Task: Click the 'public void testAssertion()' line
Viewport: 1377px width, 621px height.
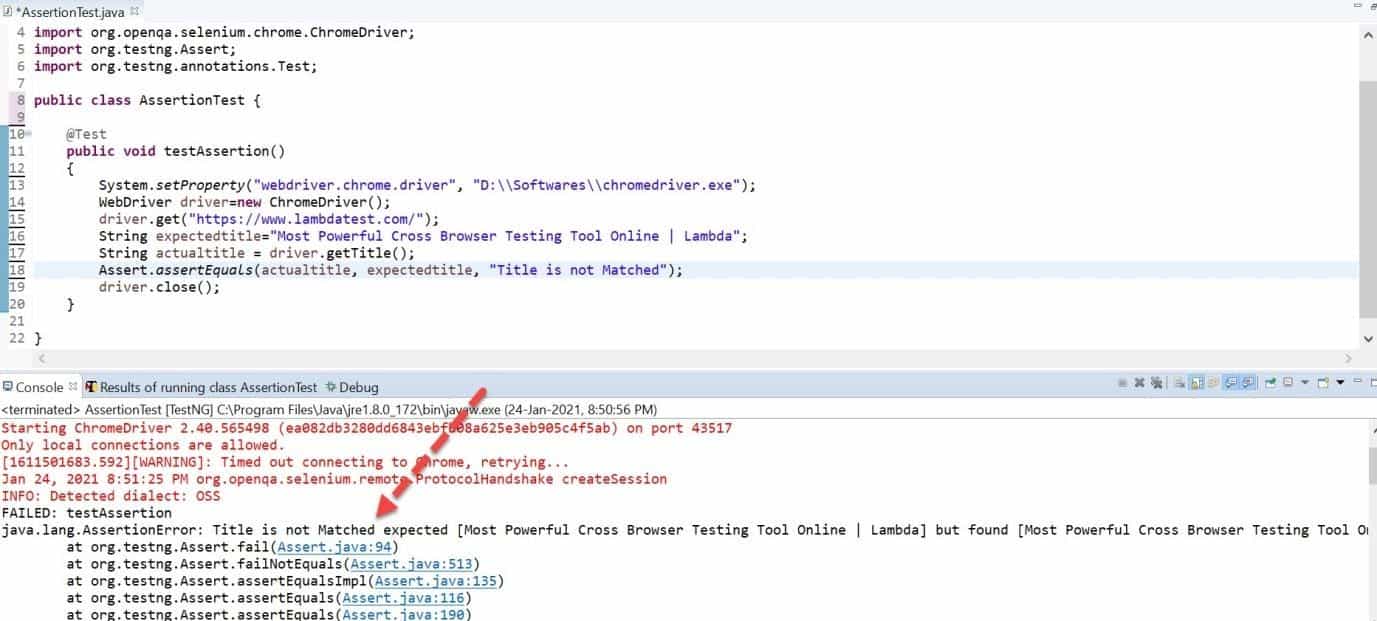Action: click(176, 151)
